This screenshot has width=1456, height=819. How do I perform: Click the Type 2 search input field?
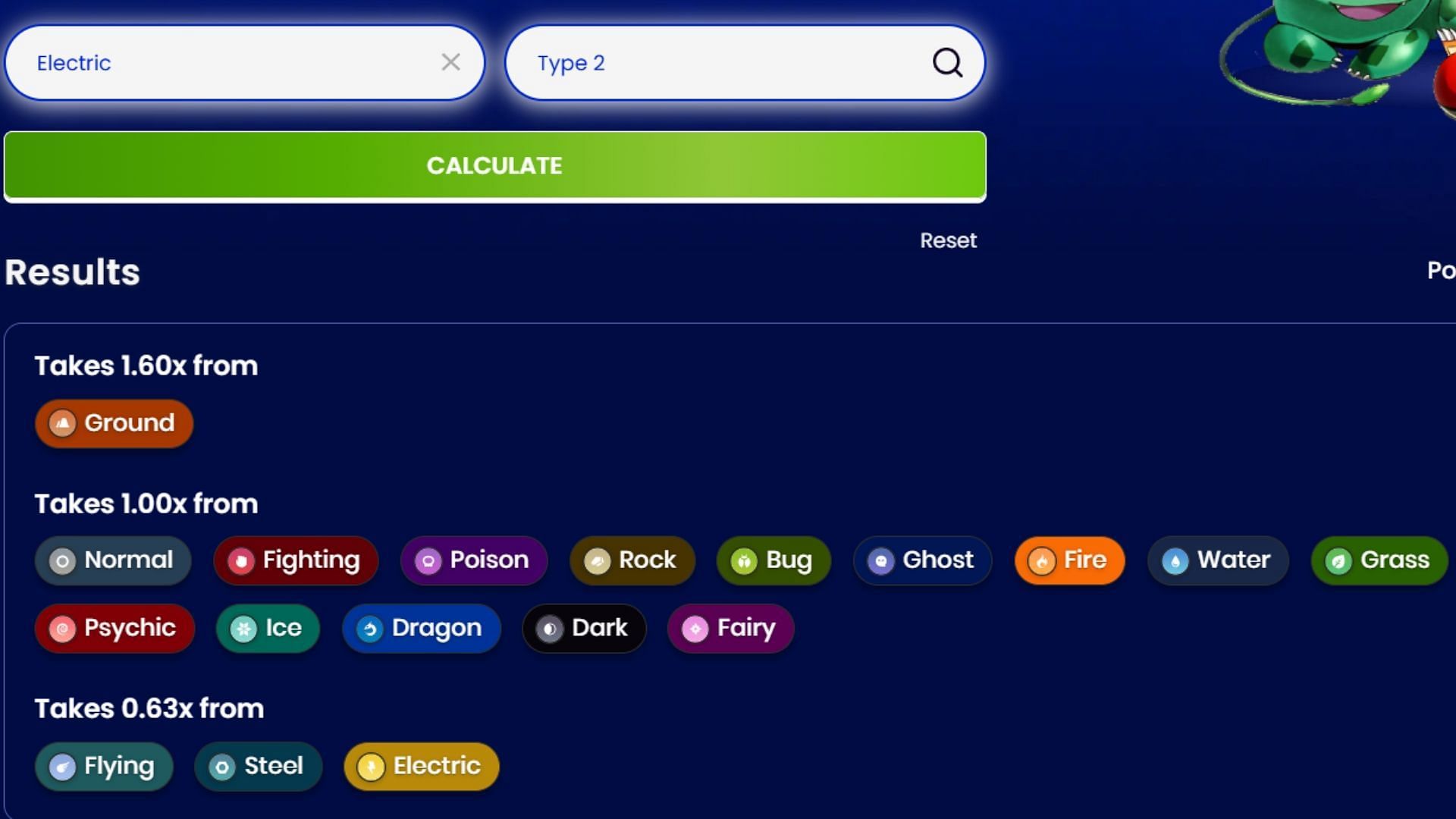tap(744, 63)
